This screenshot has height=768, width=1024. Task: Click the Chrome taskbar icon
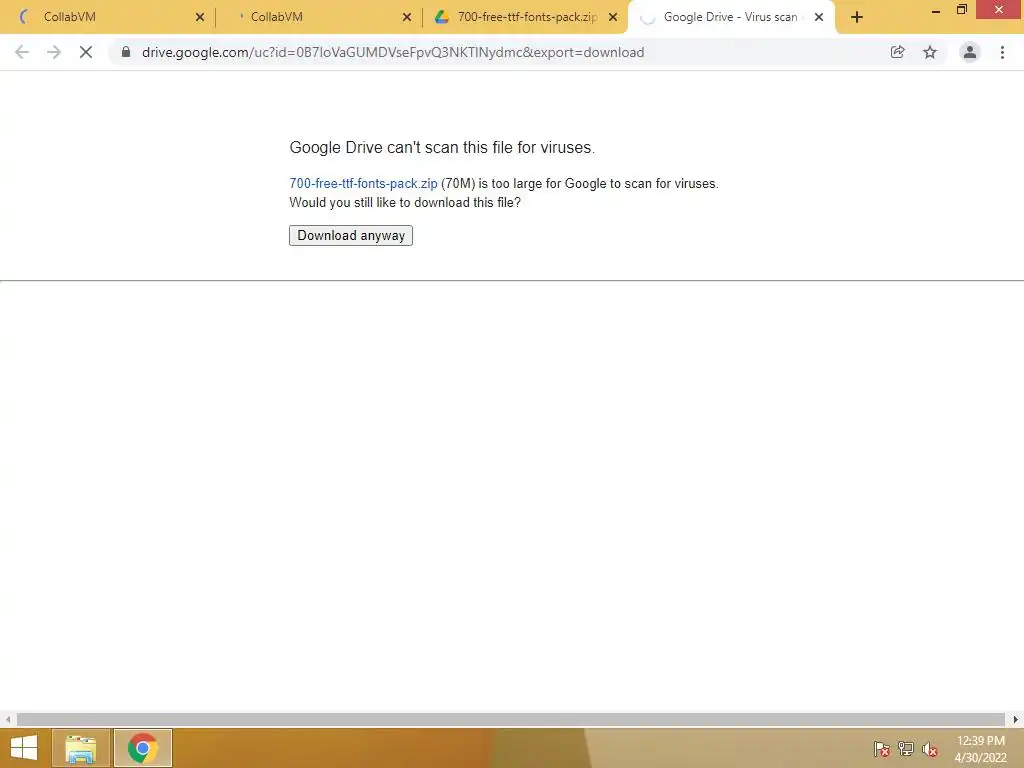[143, 748]
